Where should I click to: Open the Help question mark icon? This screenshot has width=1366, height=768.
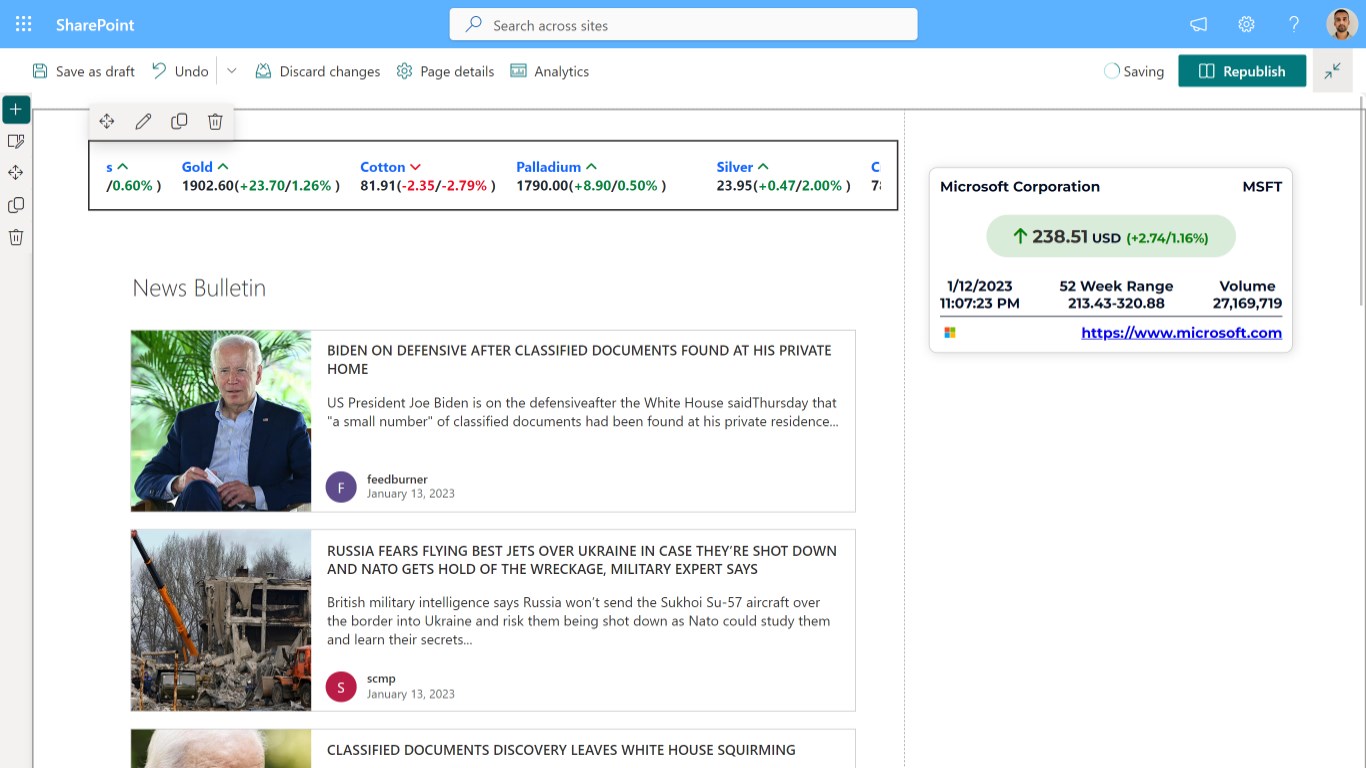[x=1294, y=24]
